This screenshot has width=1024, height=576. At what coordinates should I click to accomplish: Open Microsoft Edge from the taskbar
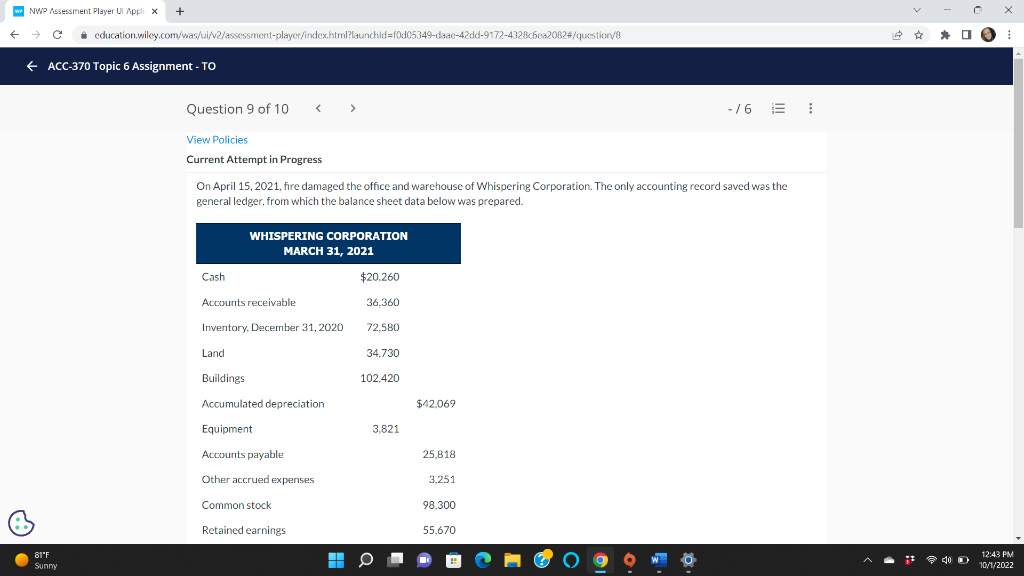(x=483, y=560)
